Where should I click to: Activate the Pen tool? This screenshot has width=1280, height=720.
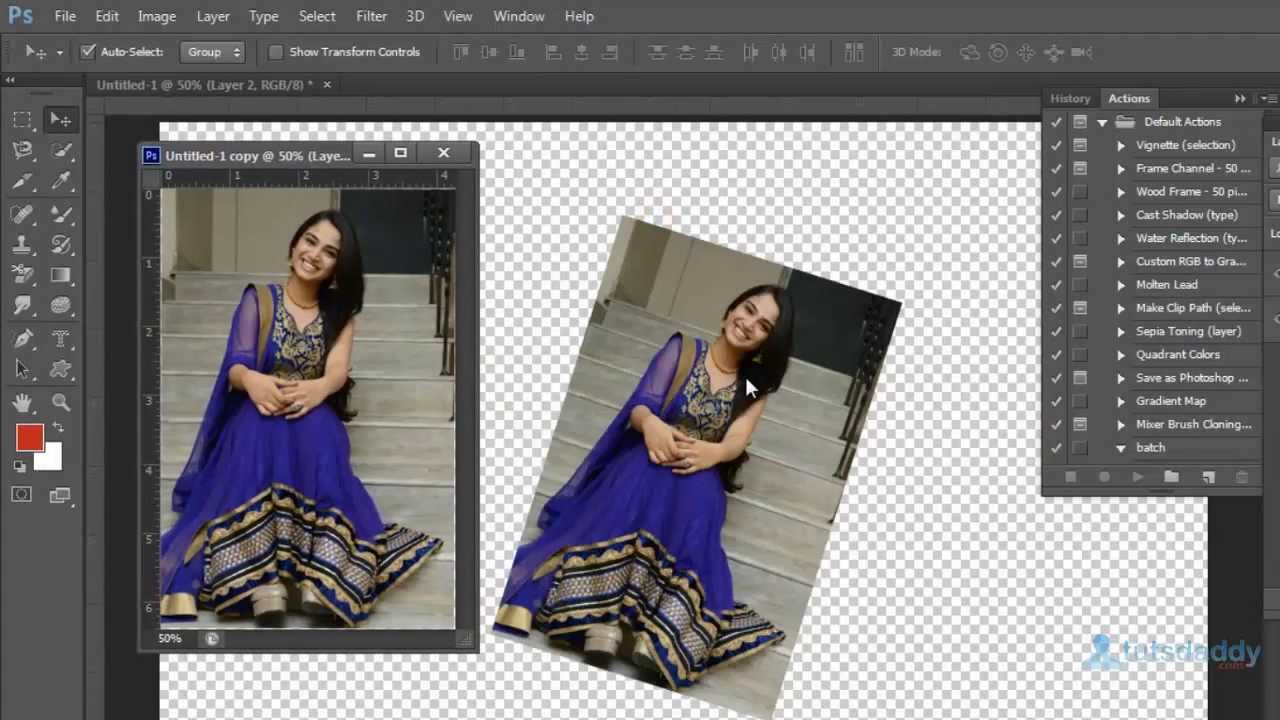[22, 338]
